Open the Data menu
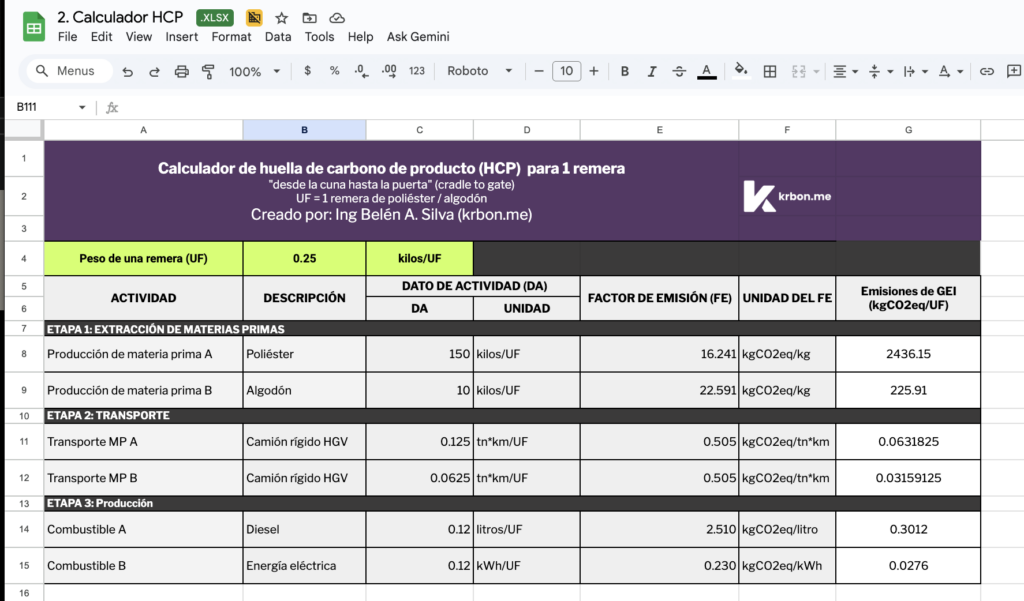 coord(278,37)
